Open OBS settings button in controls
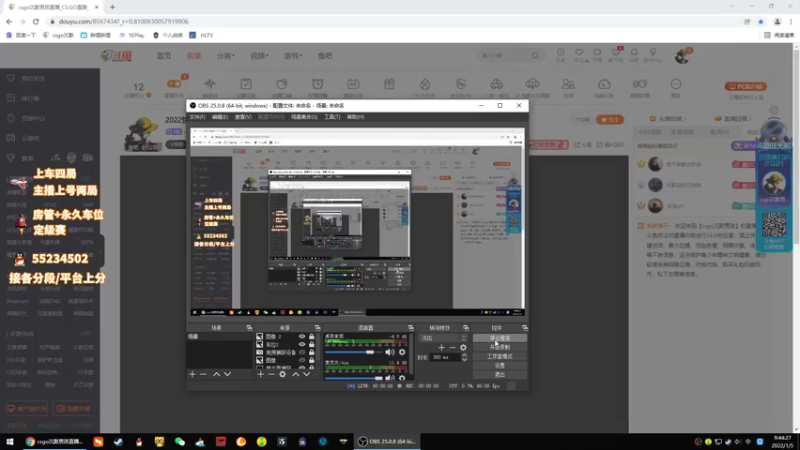 tap(499, 365)
